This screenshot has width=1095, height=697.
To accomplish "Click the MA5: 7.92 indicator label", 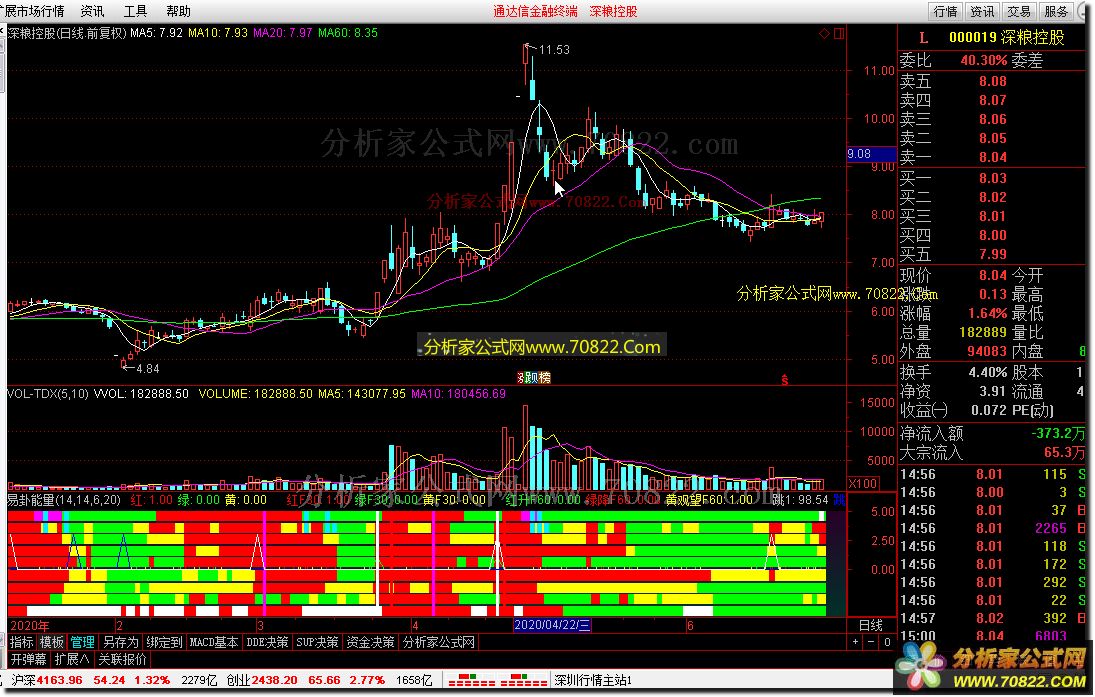I will point(156,33).
